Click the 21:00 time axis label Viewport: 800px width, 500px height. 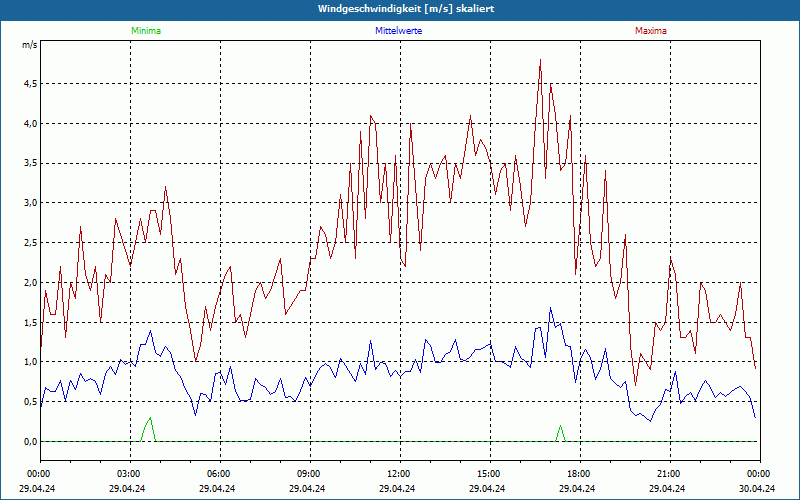[x=668, y=474]
